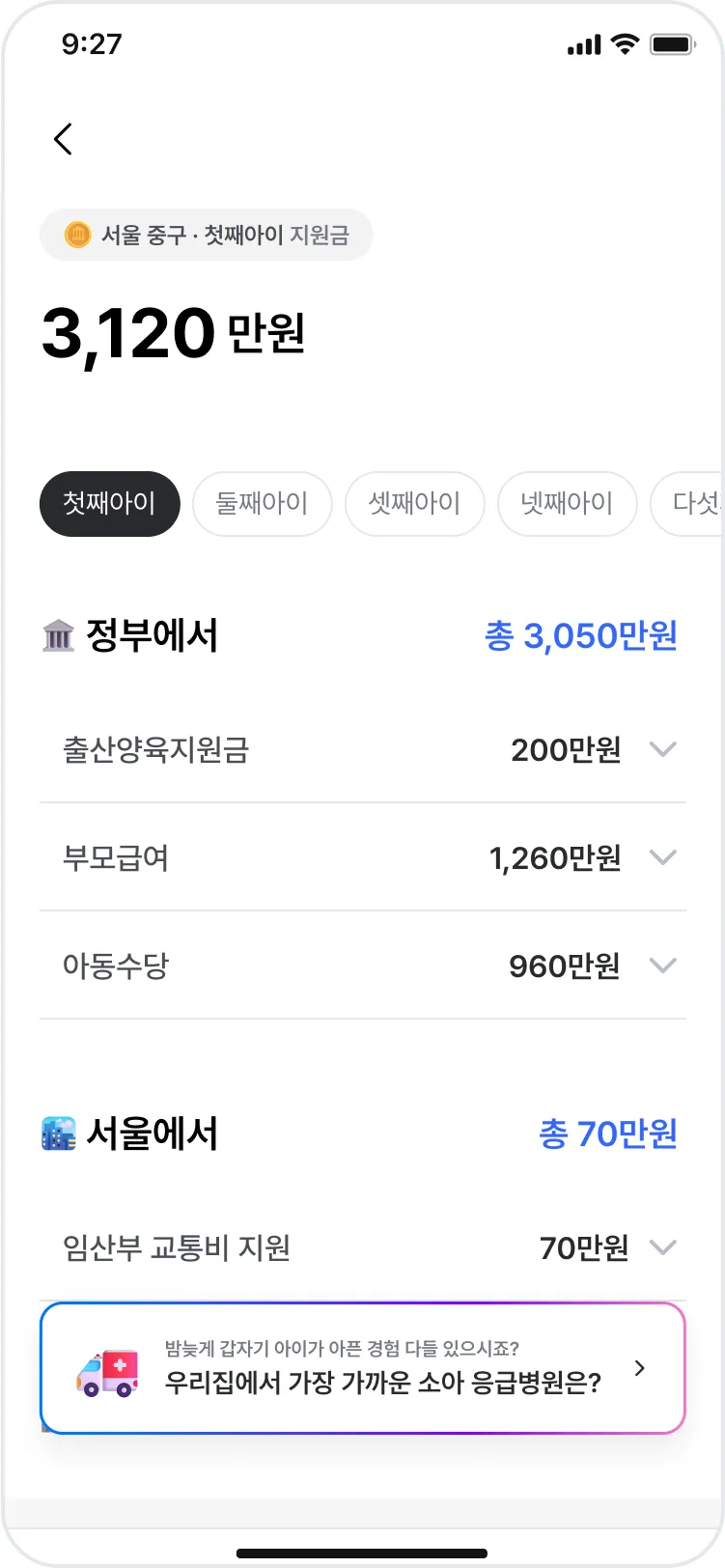Select the 첫째아이 tab
The image size is (725, 1568).
(109, 503)
